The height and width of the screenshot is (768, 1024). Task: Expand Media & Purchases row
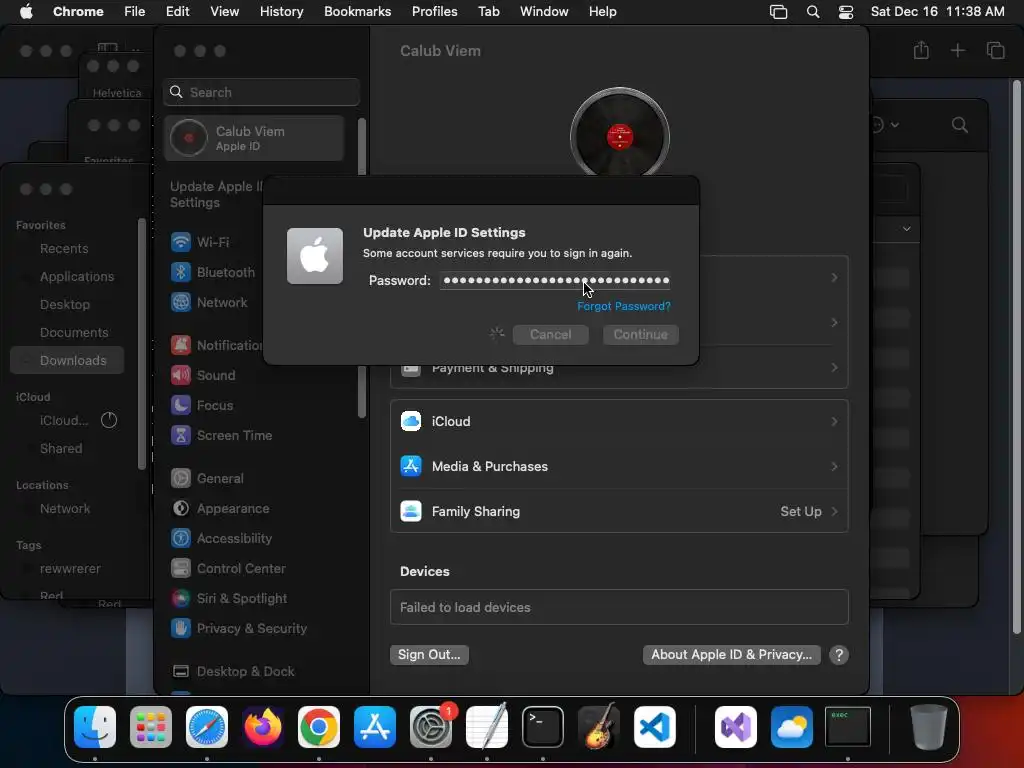point(619,466)
